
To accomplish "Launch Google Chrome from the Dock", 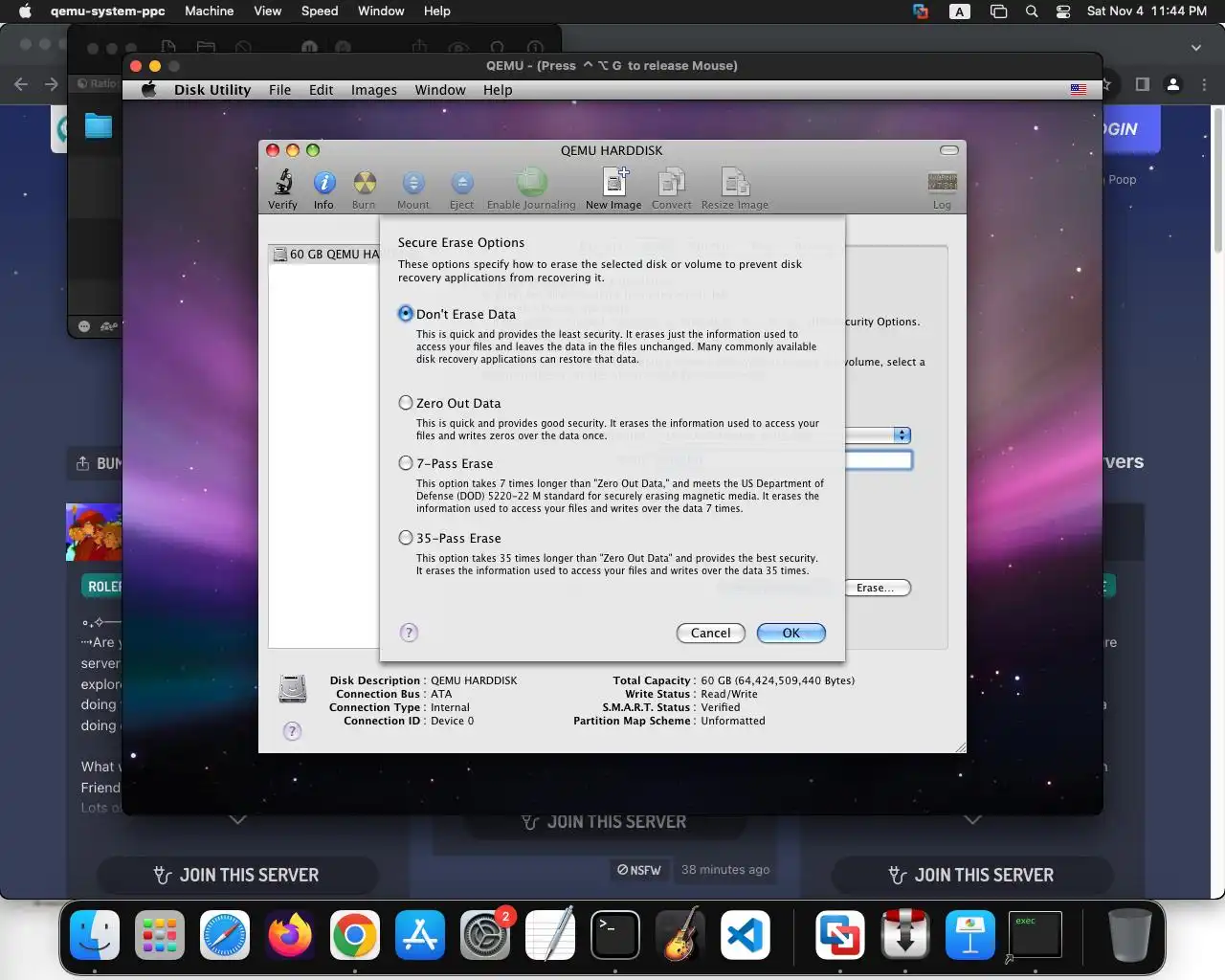I will (355, 934).
